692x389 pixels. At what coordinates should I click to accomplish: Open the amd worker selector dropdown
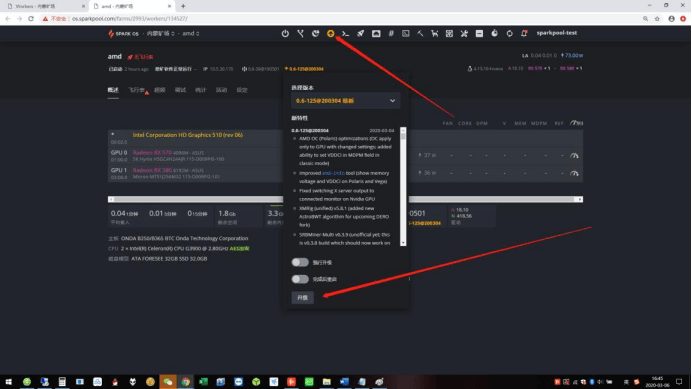tap(191, 34)
